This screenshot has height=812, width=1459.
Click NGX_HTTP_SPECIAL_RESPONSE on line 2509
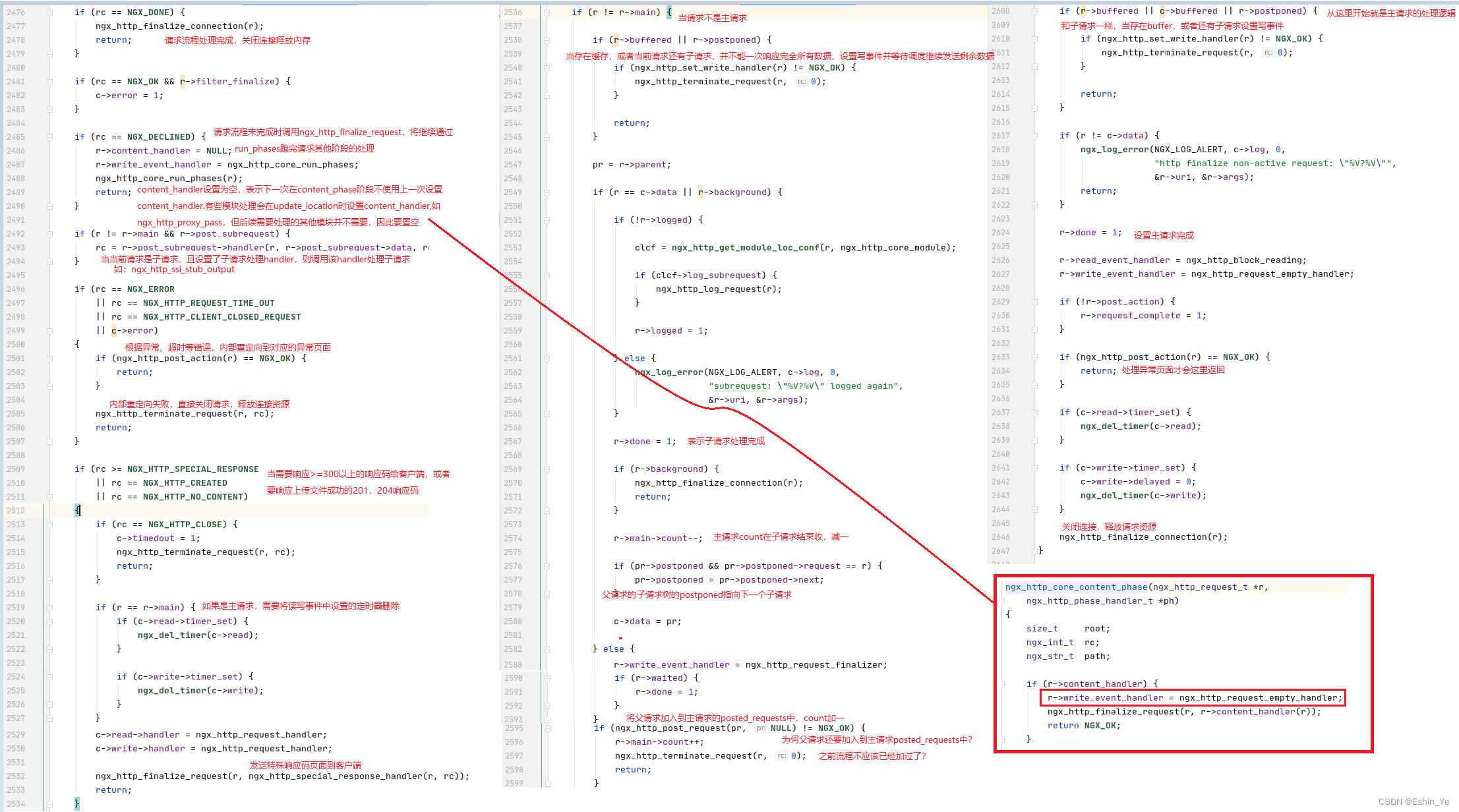(x=193, y=469)
